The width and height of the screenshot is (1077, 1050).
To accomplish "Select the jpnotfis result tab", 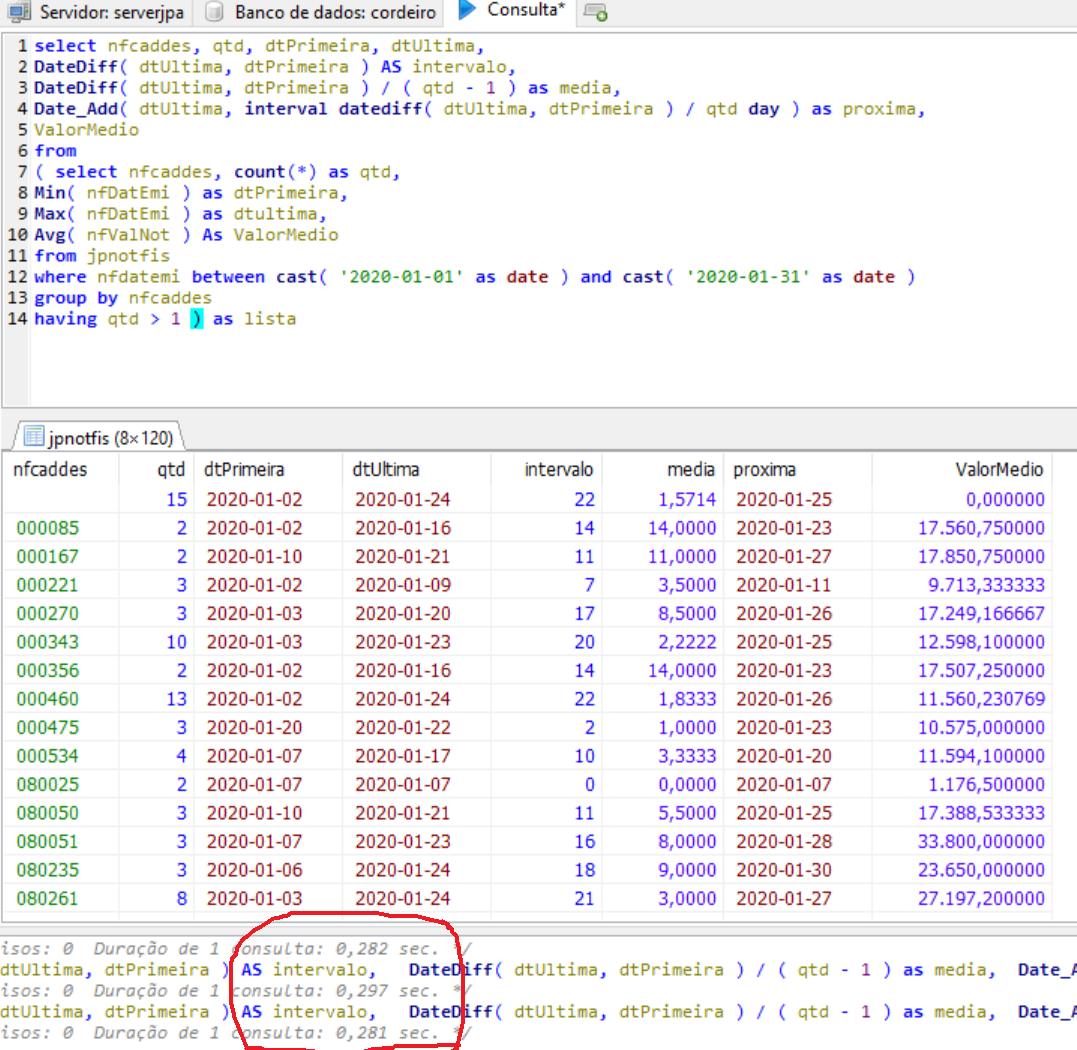I will [x=98, y=437].
